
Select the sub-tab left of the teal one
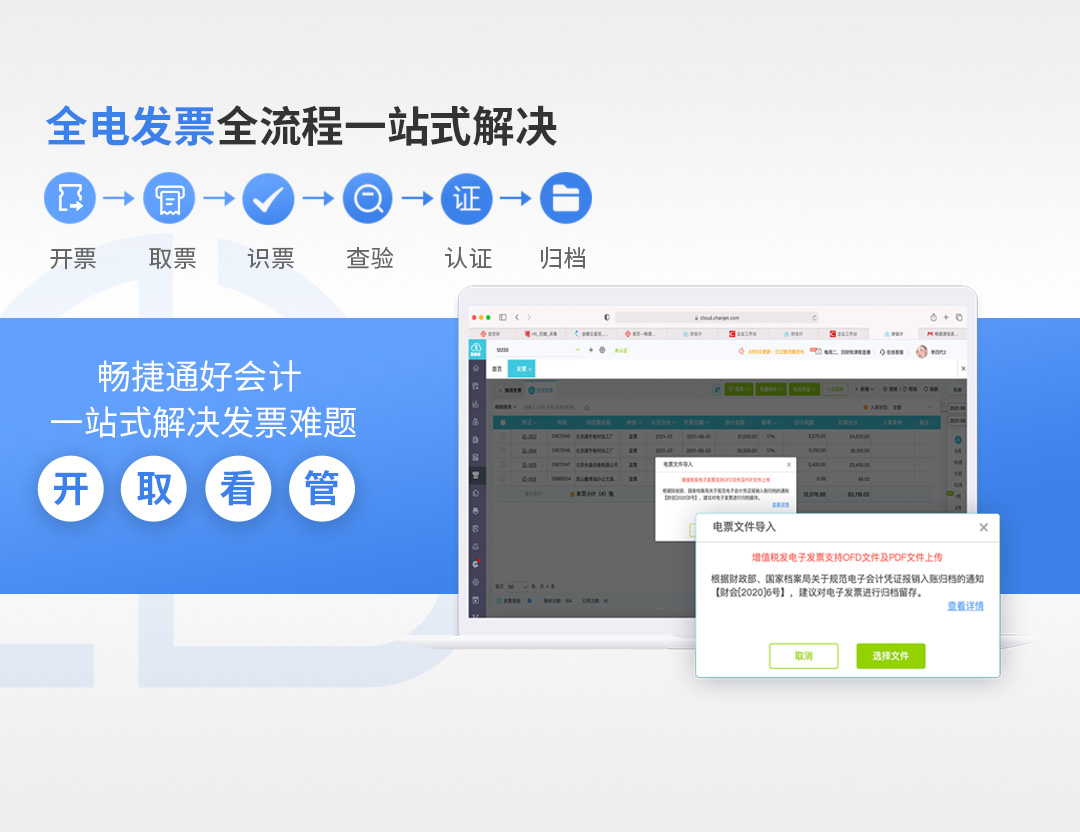510,390
